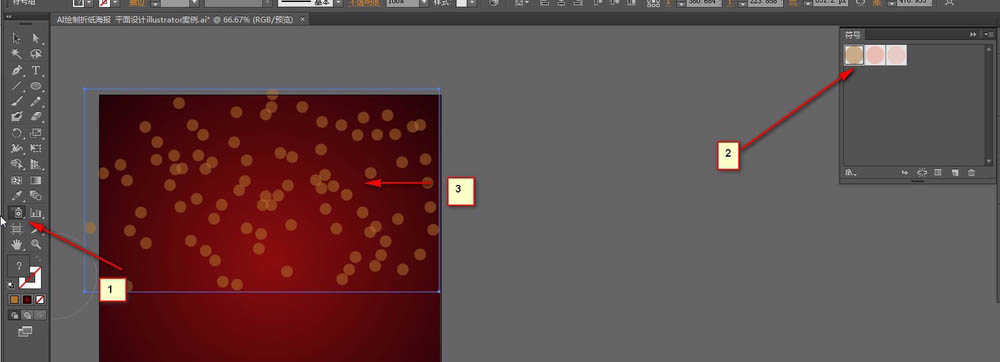This screenshot has width=1000, height=362.
Task: Select the Artboard tool
Action: point(17,229)
